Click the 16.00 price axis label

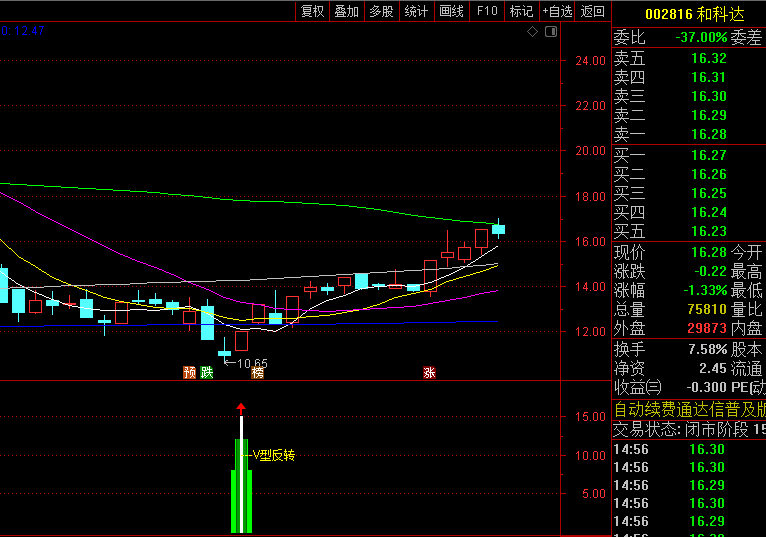[590, 242]
